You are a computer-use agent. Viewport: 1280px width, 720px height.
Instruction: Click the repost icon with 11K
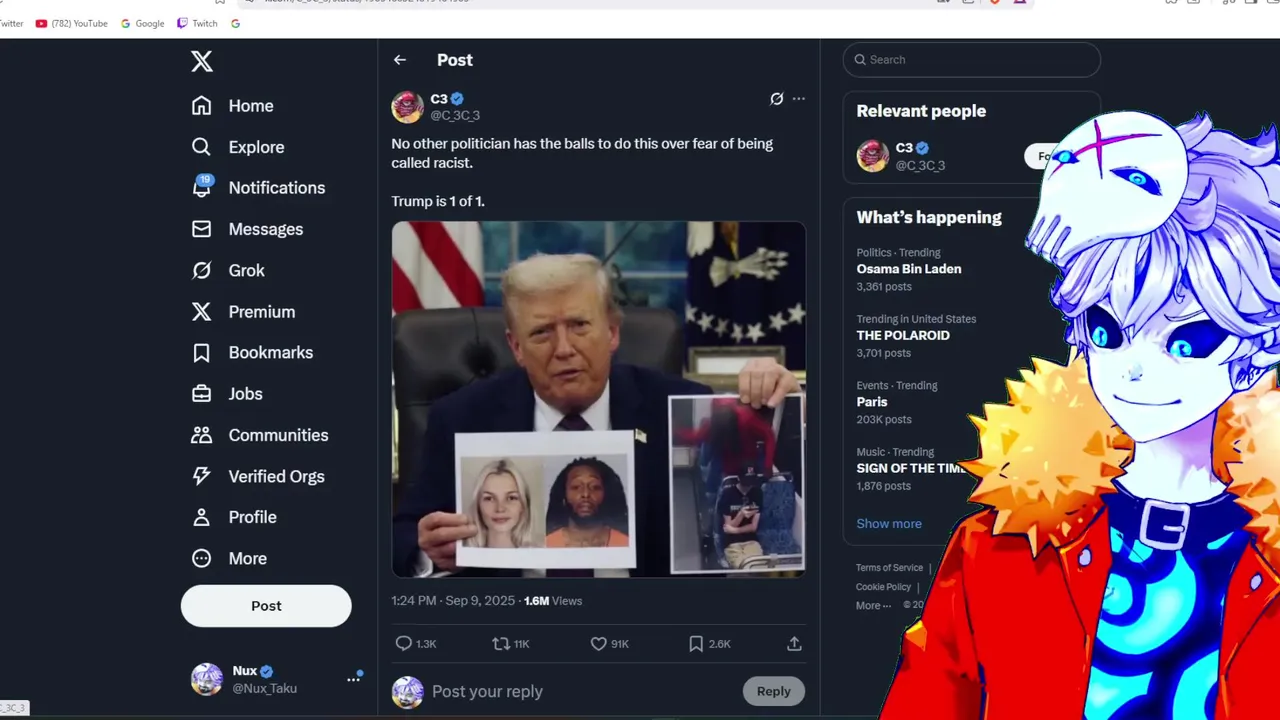[501, 644]
